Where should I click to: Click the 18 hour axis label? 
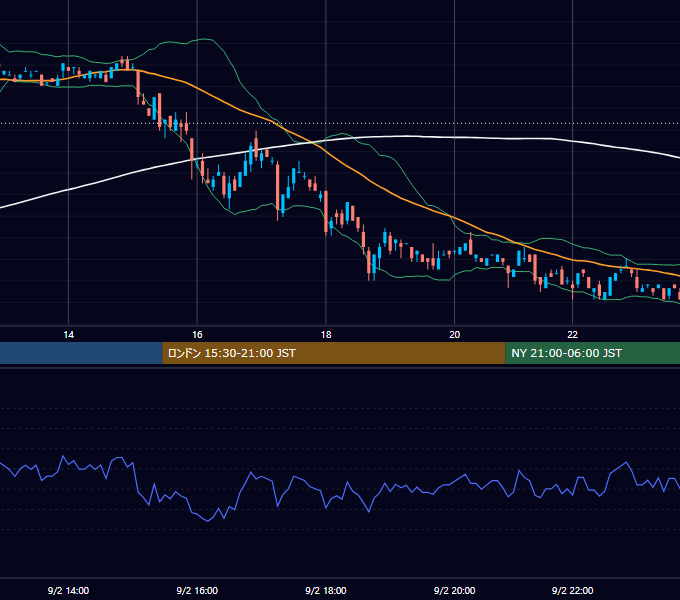click(x=326, y=335)
